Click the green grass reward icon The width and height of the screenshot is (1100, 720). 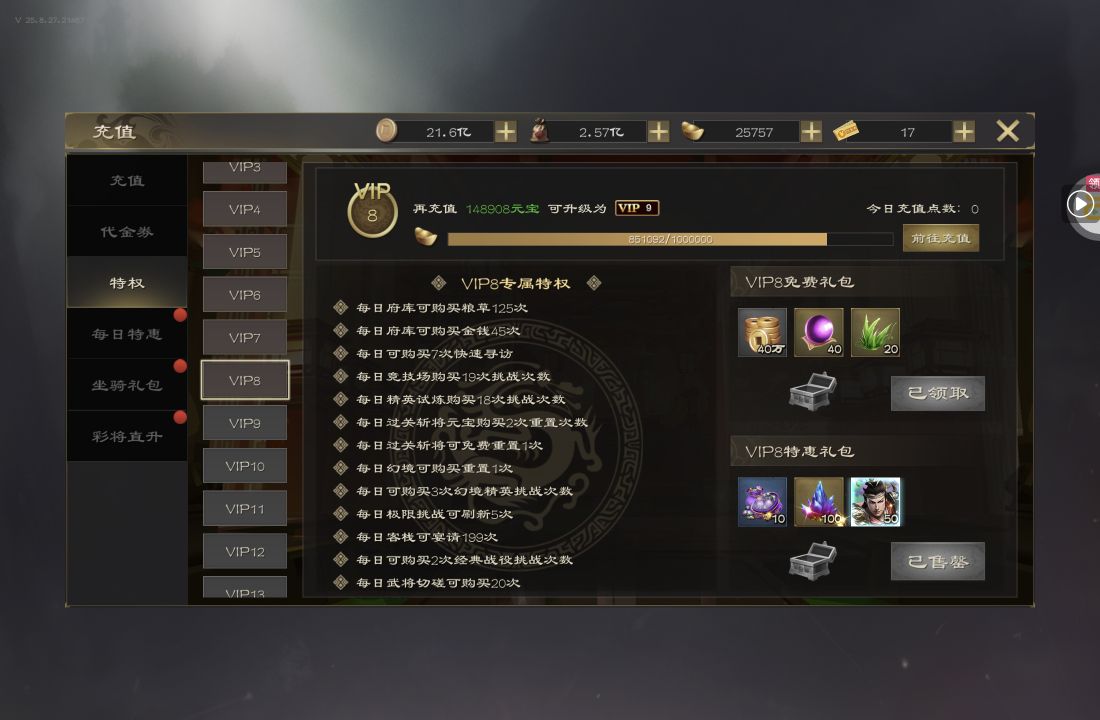pos(875,332)
